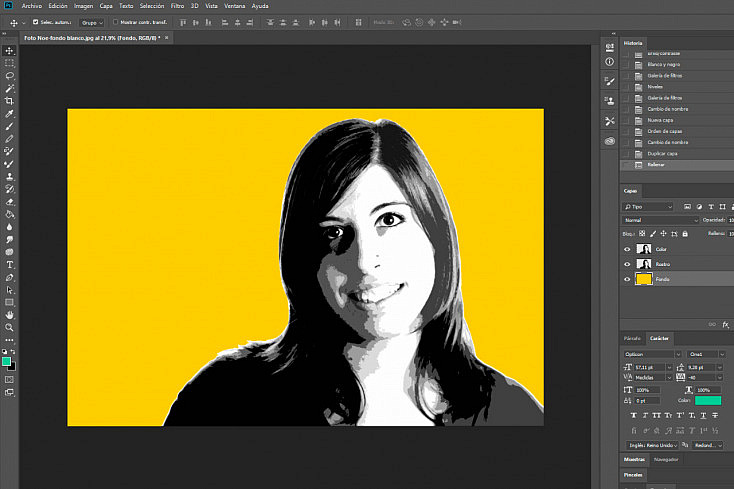Toggle Quick Mask mode icon

click(9, 380)
